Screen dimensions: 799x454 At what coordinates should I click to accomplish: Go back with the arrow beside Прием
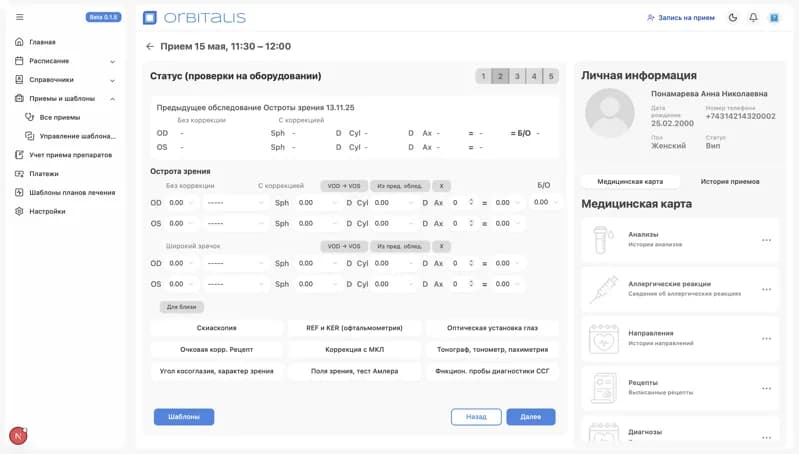point(150,46)
